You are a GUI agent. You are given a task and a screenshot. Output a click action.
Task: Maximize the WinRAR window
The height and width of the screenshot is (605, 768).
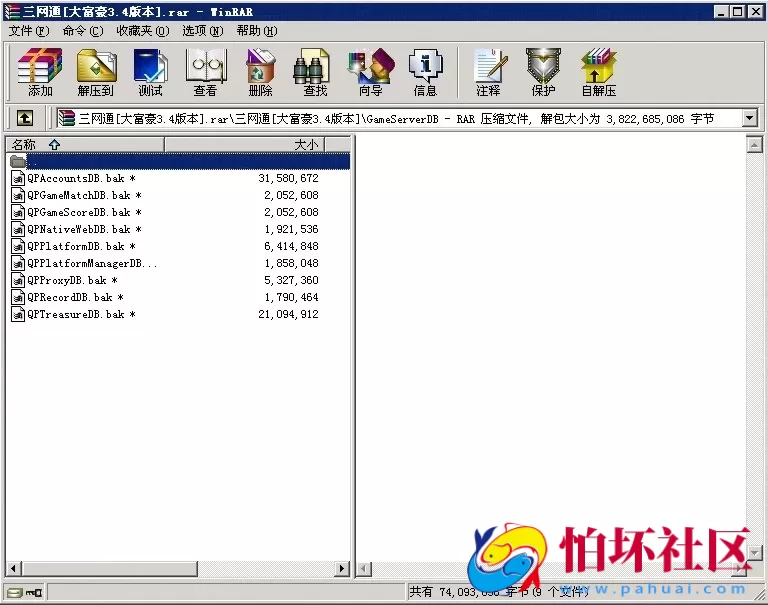click(x=738, y=12)
